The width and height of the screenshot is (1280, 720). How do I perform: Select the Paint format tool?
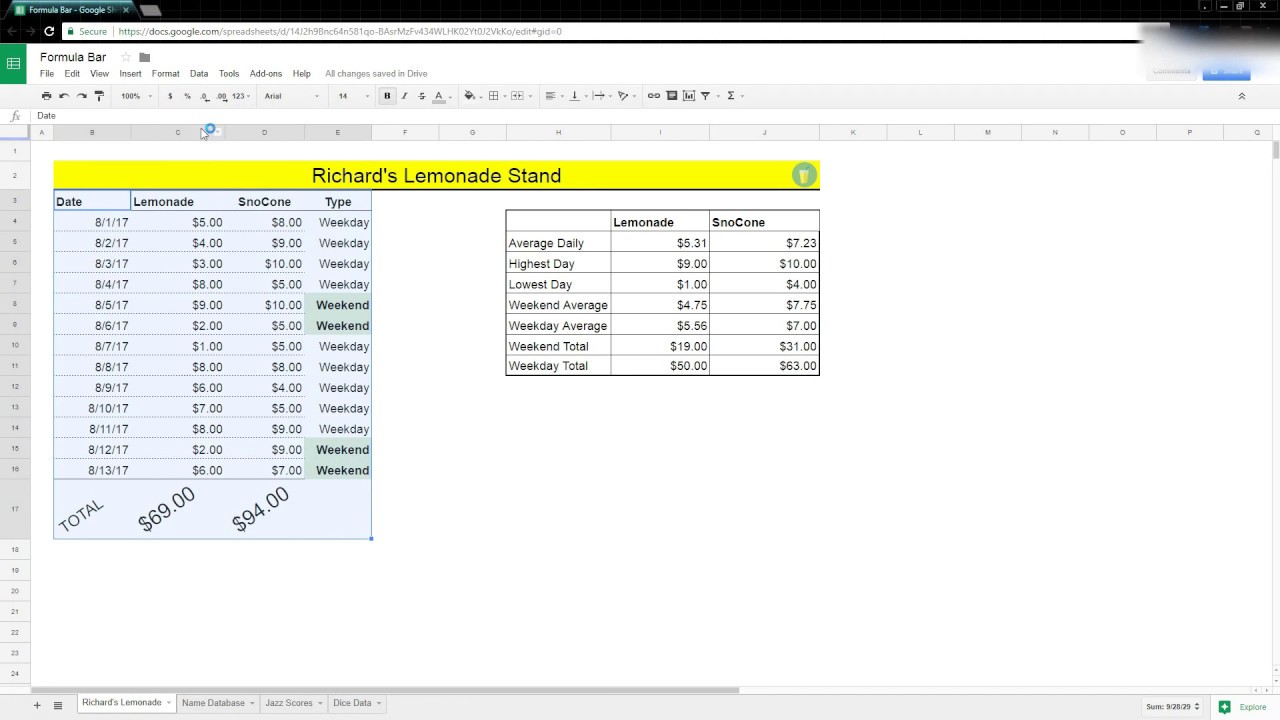99,96
